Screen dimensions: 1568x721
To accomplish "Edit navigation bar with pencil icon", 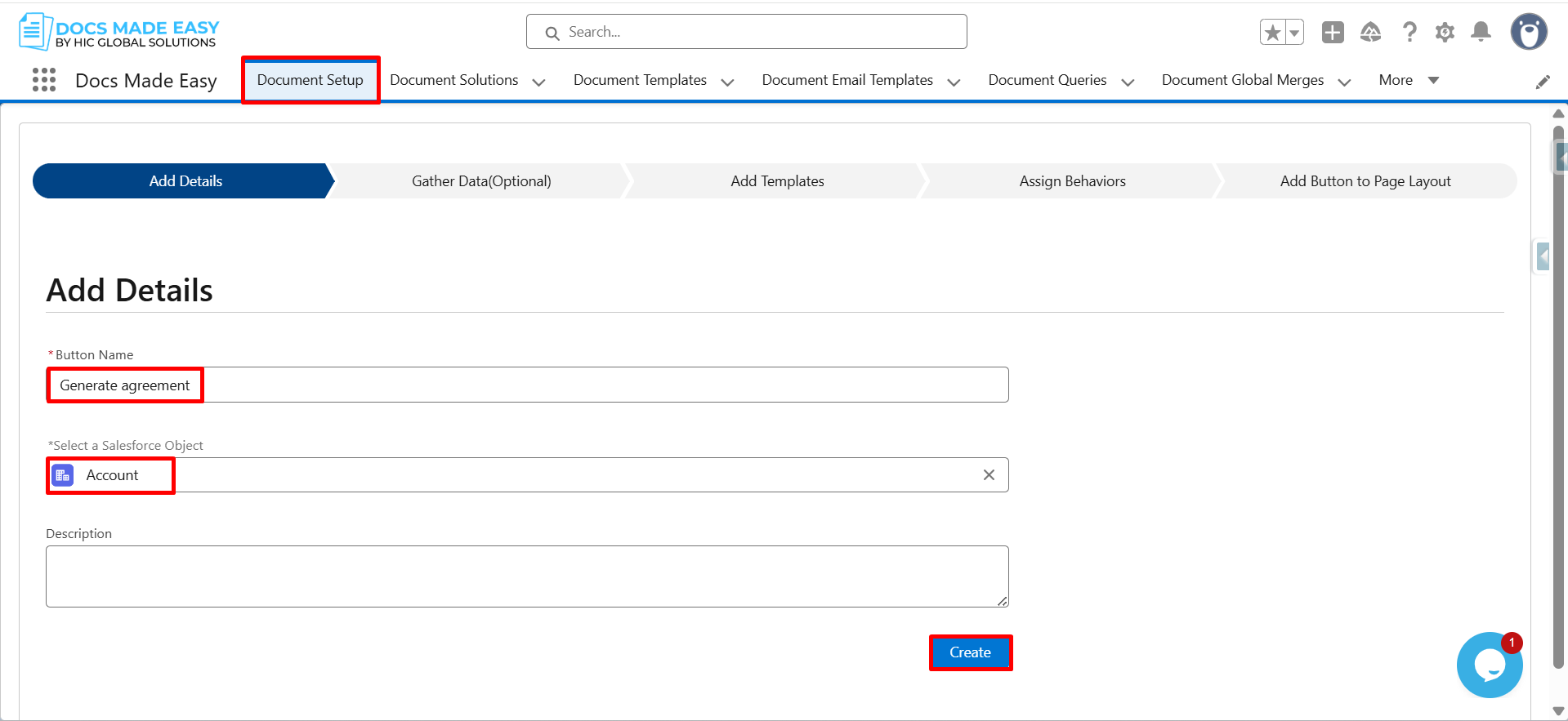I will point(1543,82).
